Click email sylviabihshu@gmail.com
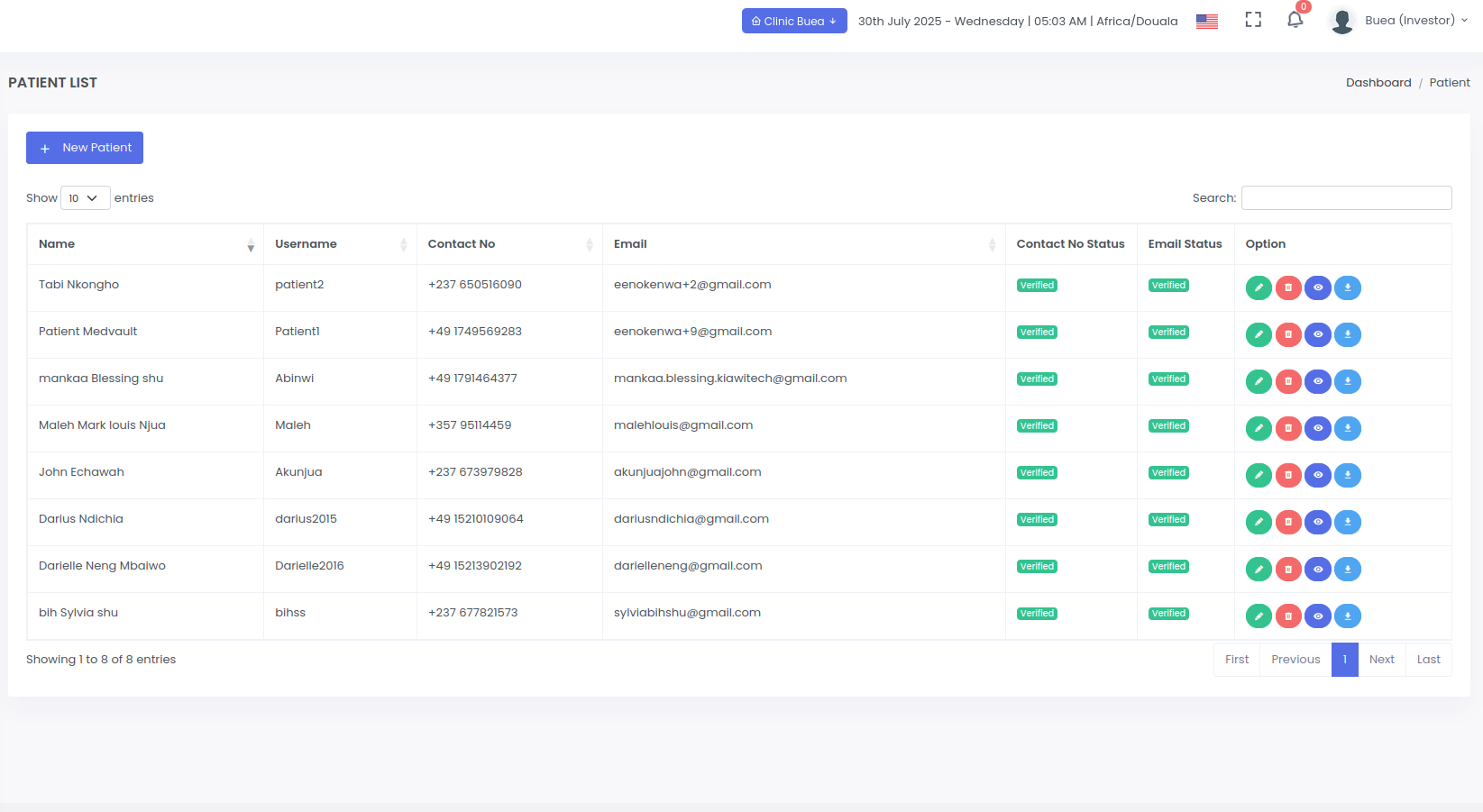 point(687,613)
